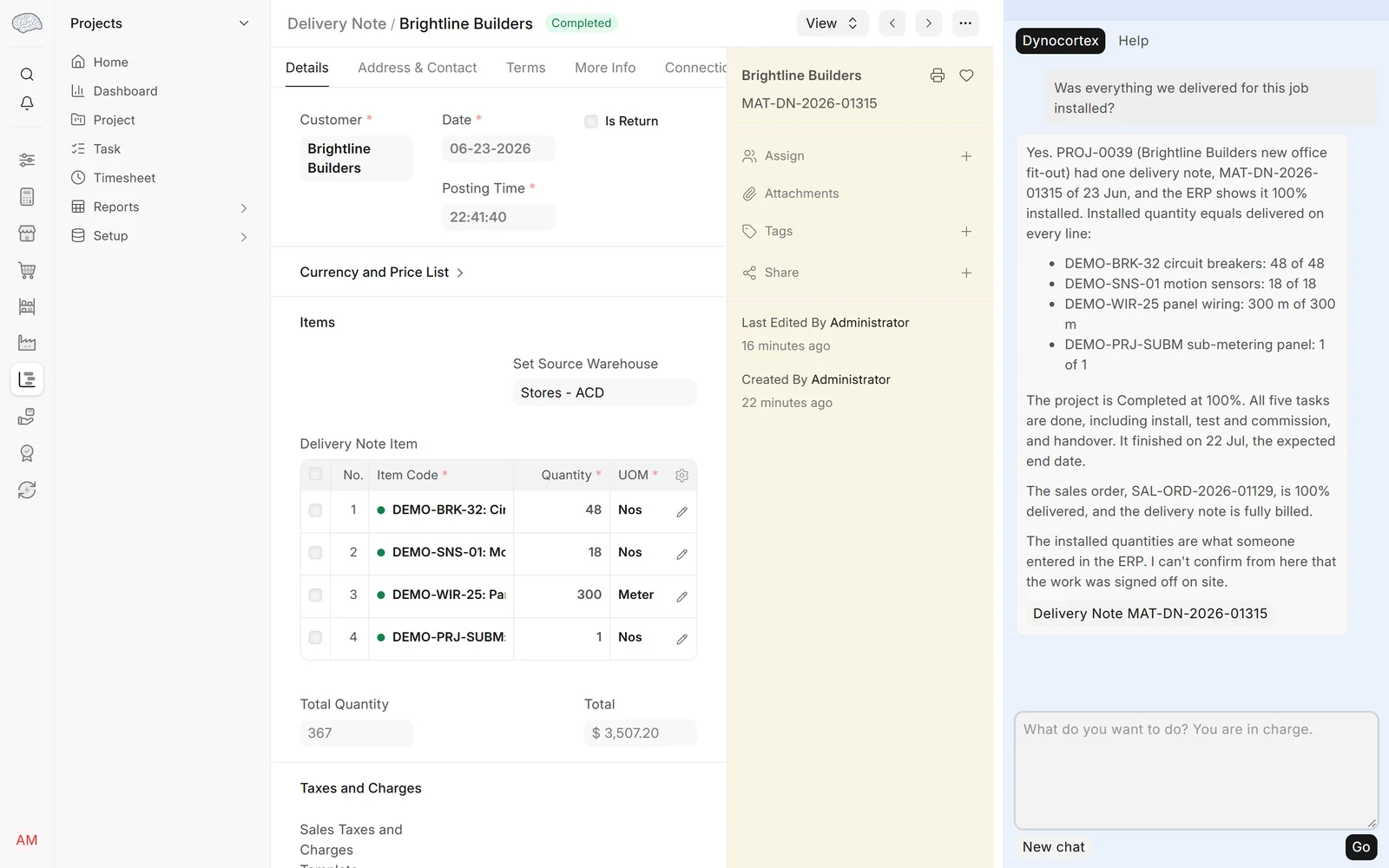This screenshot has width=1389, height=868.
Task: Edit row DEMO-BRK-32 with pencil icon
Action: [681, 511]
